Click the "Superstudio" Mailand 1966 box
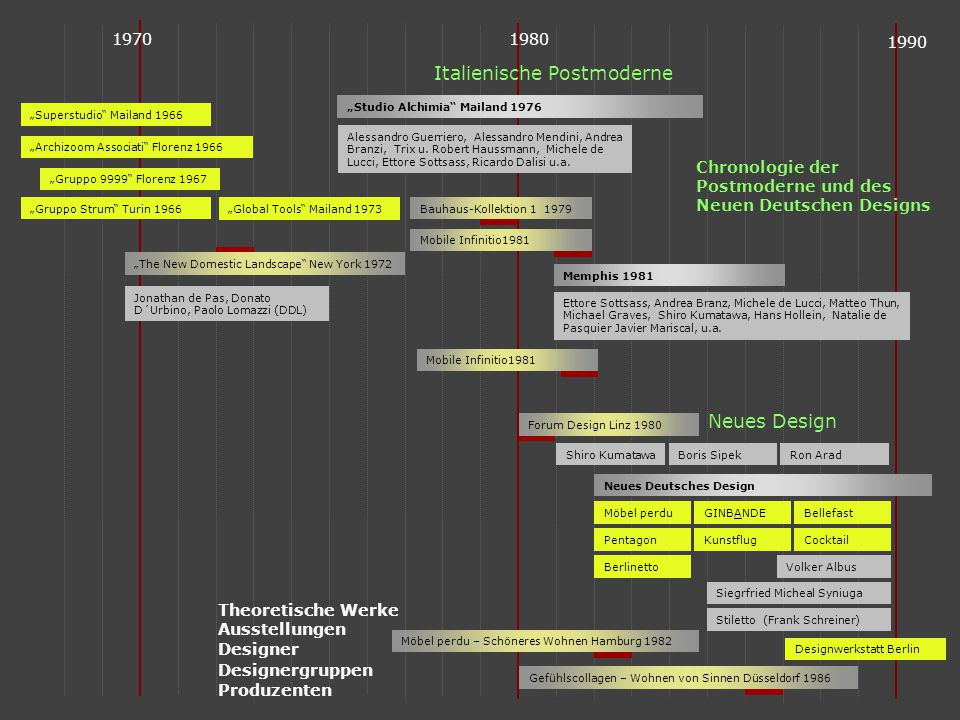This screenshot has width=960, height=720. point(116,114)
